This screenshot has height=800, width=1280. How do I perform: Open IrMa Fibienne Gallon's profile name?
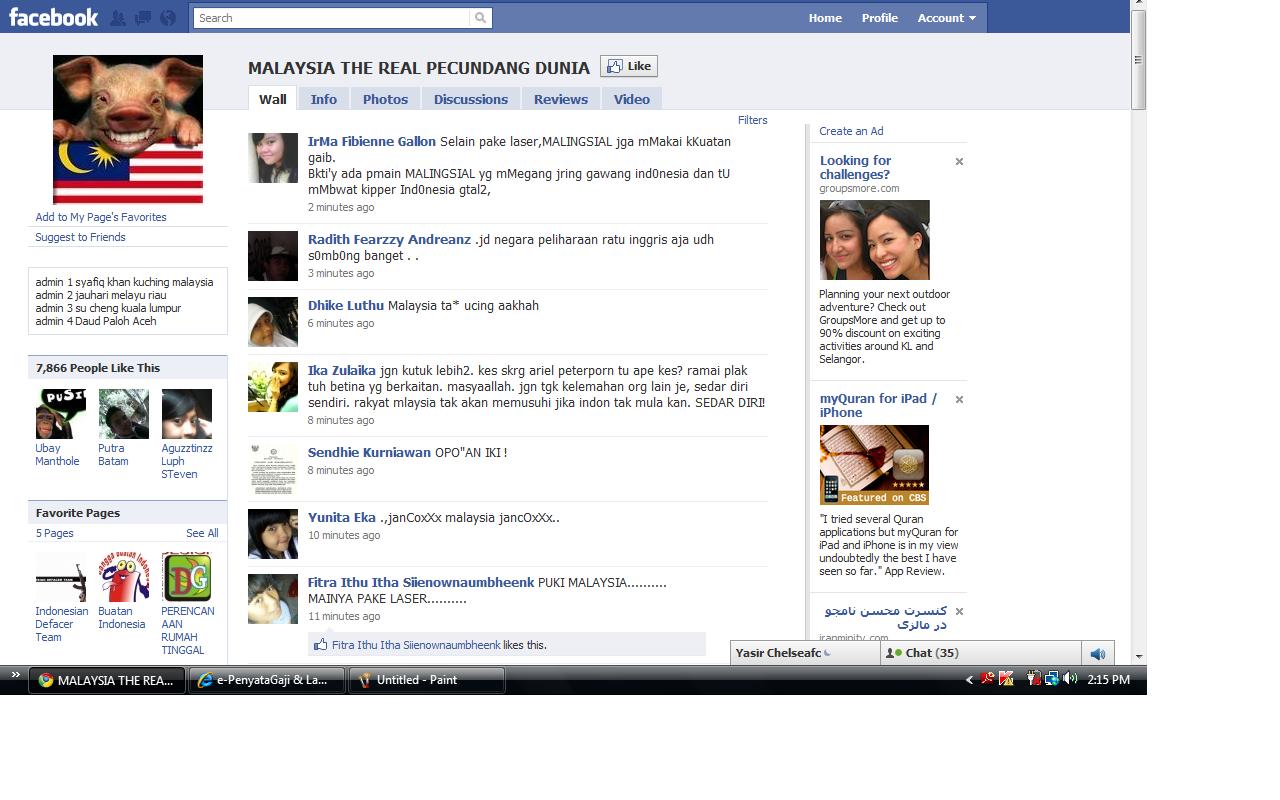click(x=372, y=142)
